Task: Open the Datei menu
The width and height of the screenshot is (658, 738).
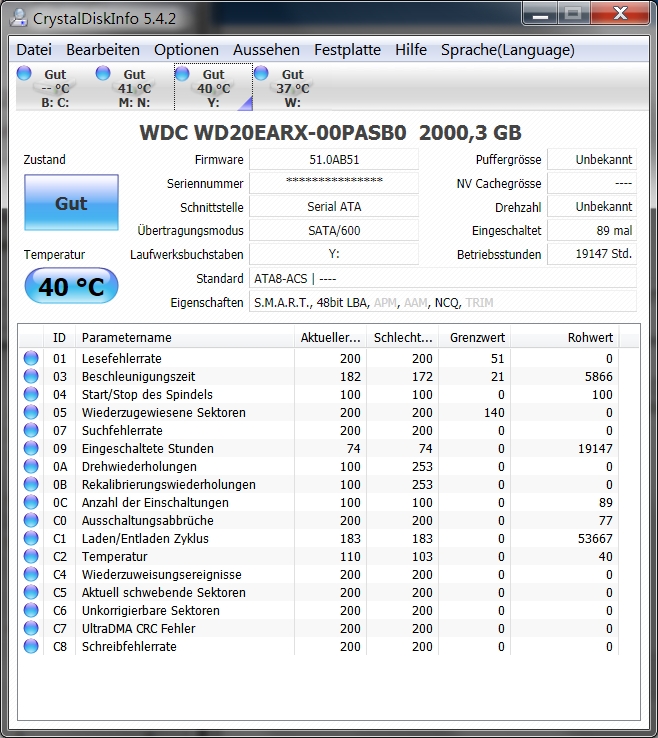Action: click(34, 50)
